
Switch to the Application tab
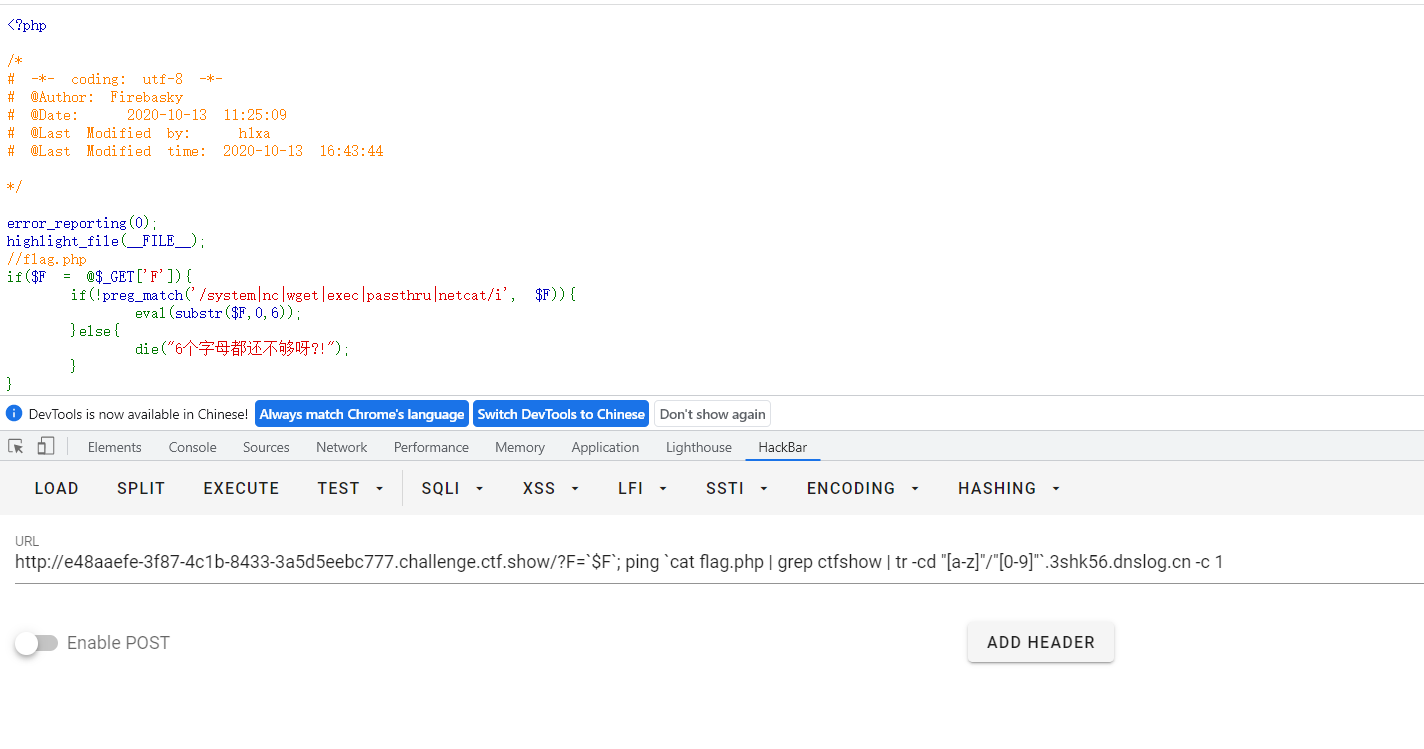coord(605,447)
